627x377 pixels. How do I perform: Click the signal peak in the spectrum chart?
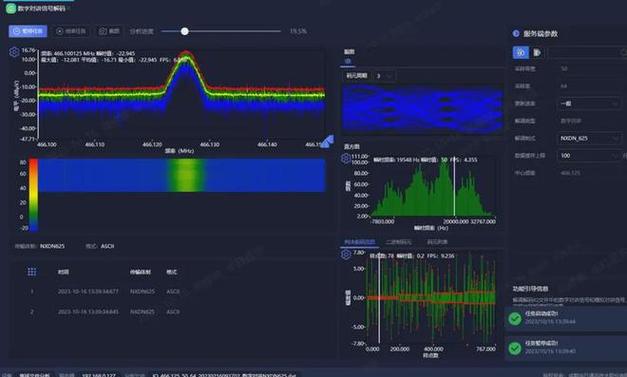click(x=185, y=56)
